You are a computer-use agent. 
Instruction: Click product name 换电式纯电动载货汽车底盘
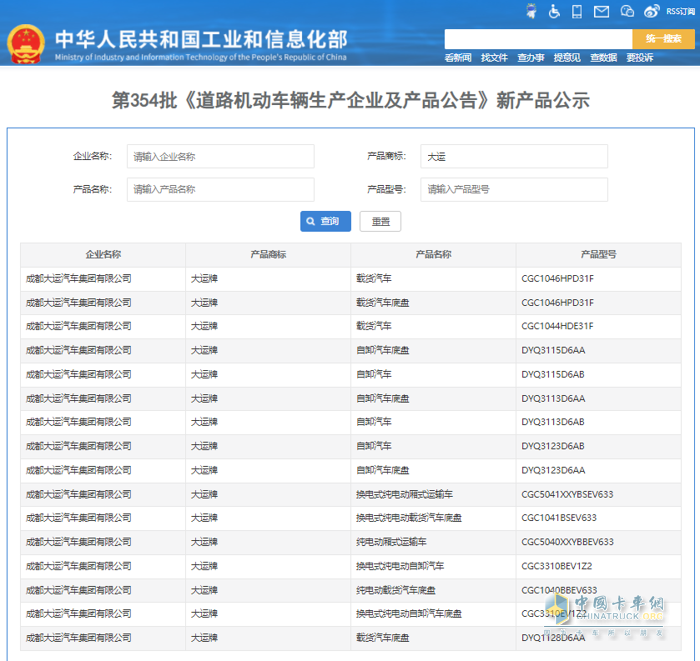[409, 518]
